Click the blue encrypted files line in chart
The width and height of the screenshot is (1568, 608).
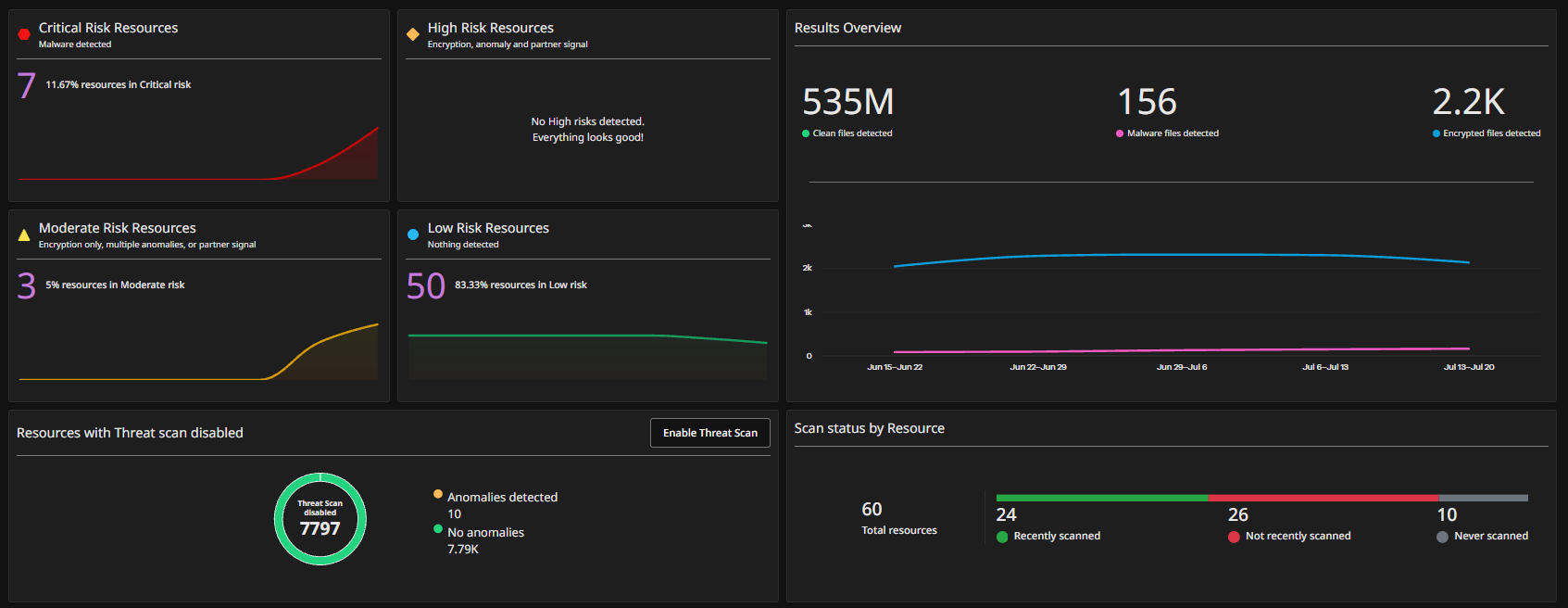(1181, 255)
